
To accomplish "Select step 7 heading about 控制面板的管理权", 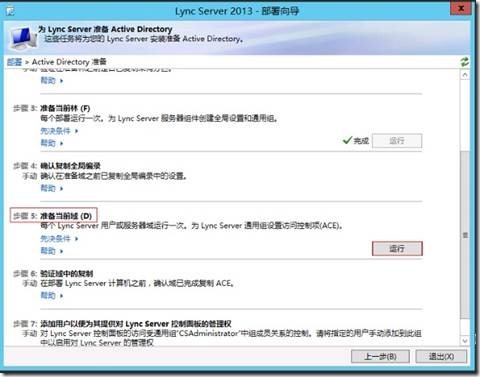I will click(136, 324).
